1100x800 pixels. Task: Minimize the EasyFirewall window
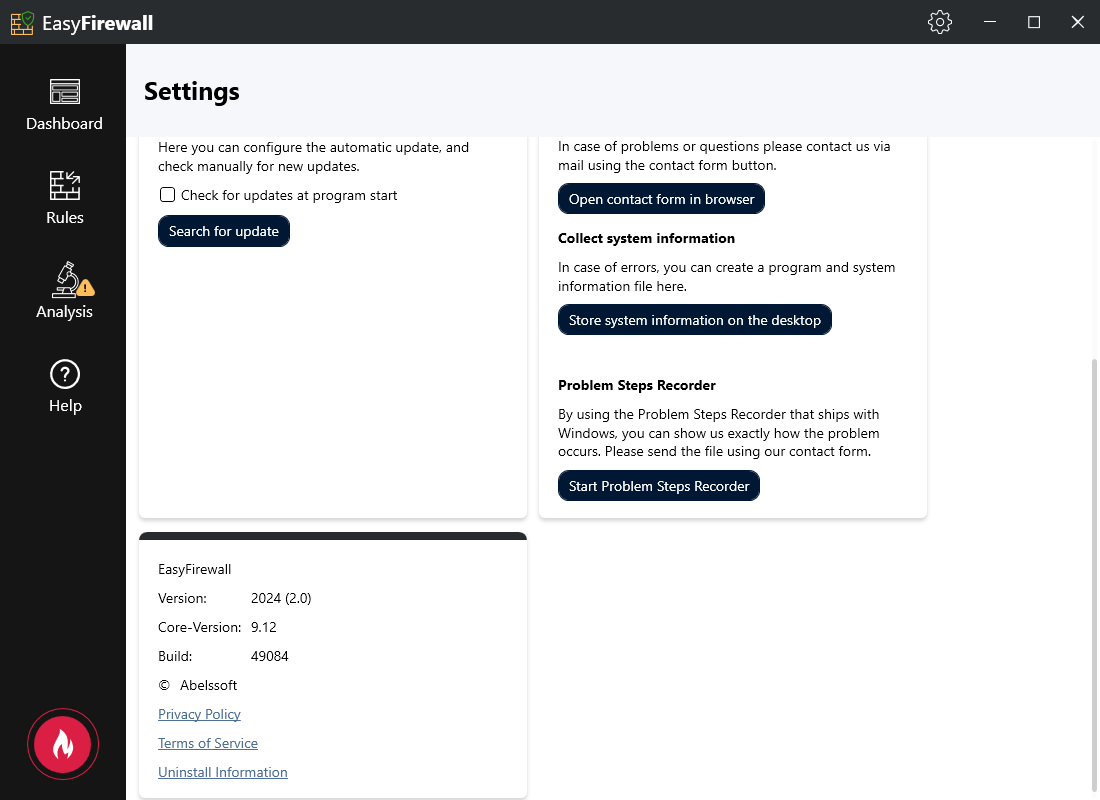pyautogui.click(x=990, y=22)
